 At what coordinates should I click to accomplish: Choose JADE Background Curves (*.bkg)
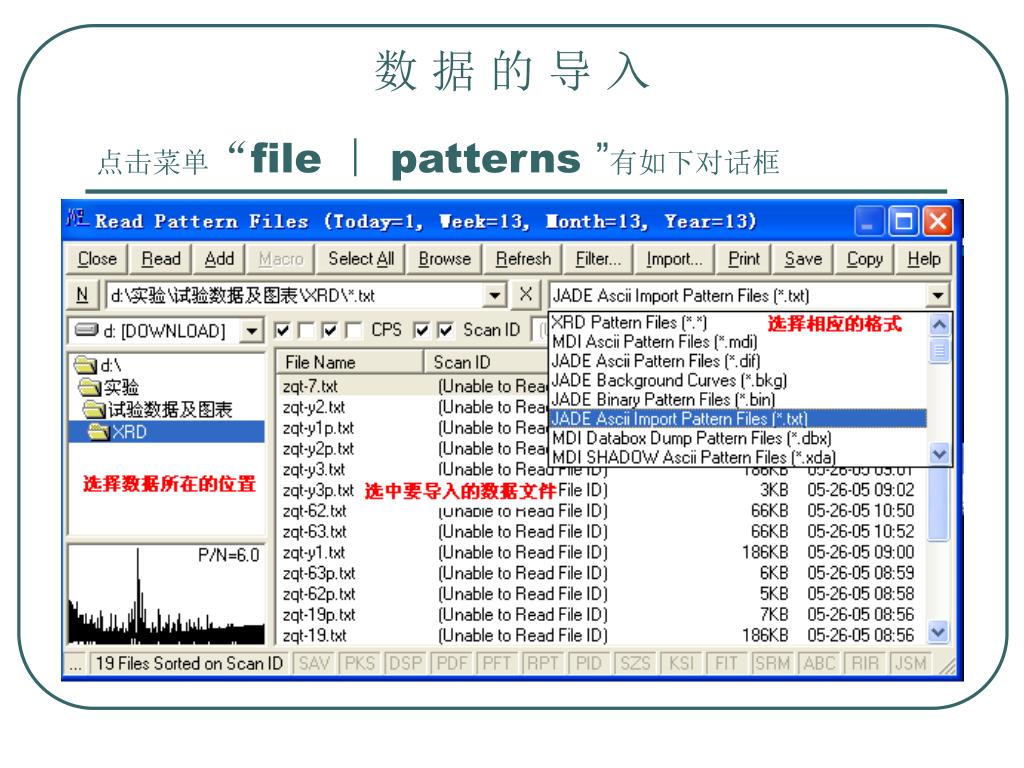pyautogui.click(x=738, y=380)
